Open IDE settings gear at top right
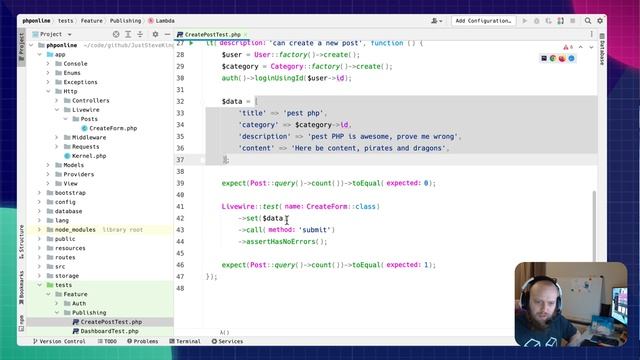 (600, 21)
